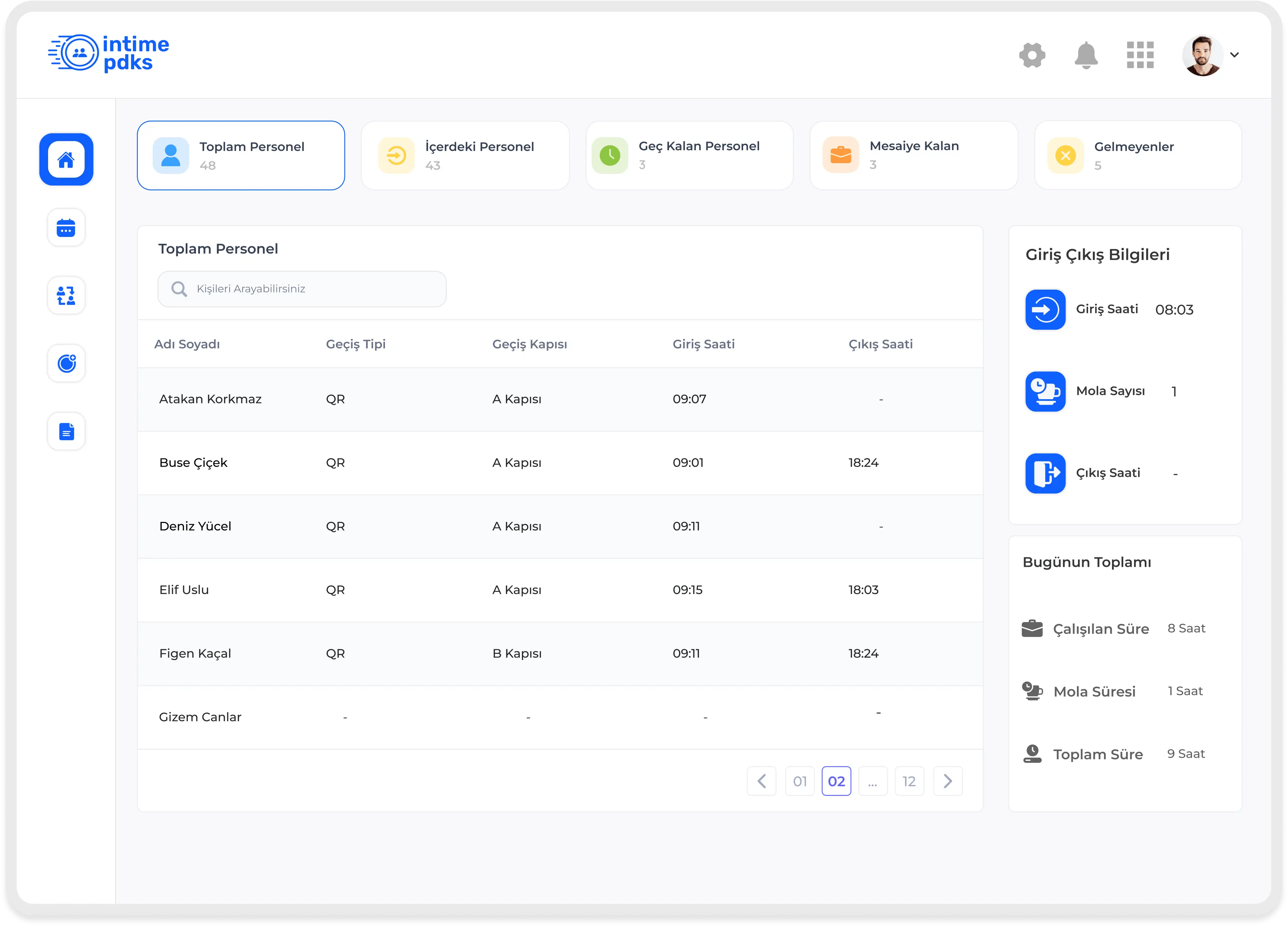1288x926 pixels.
Task: Click the intime pdks logo
Action: [108, 53]
